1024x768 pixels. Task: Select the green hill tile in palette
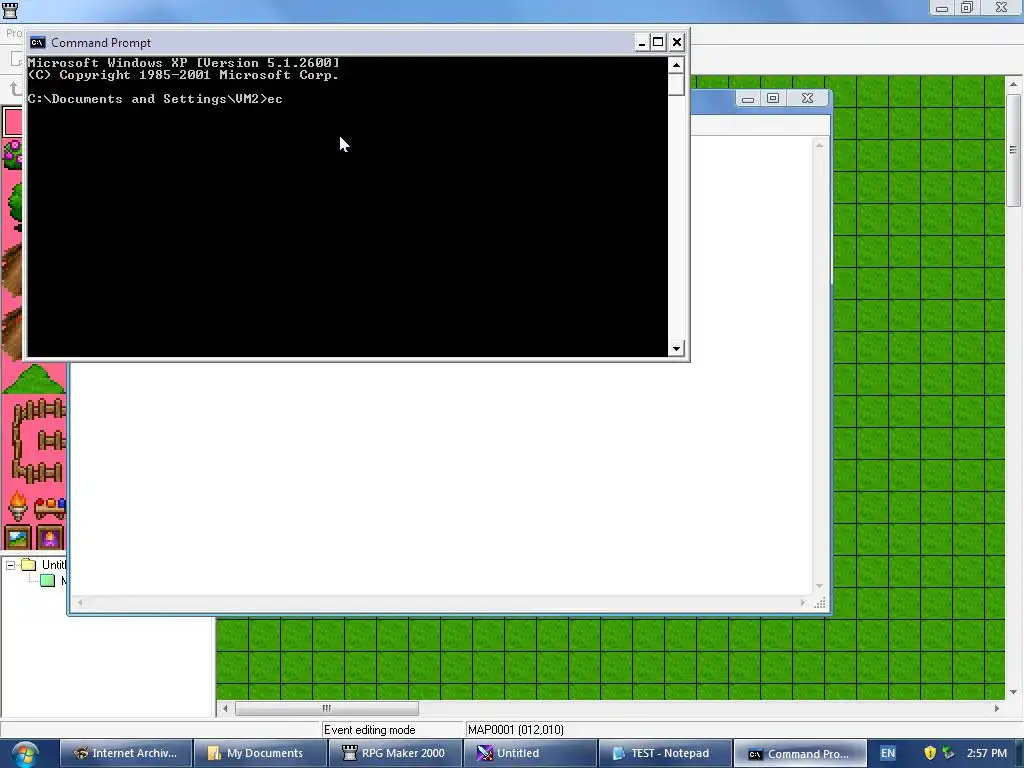tap(34, 379)
